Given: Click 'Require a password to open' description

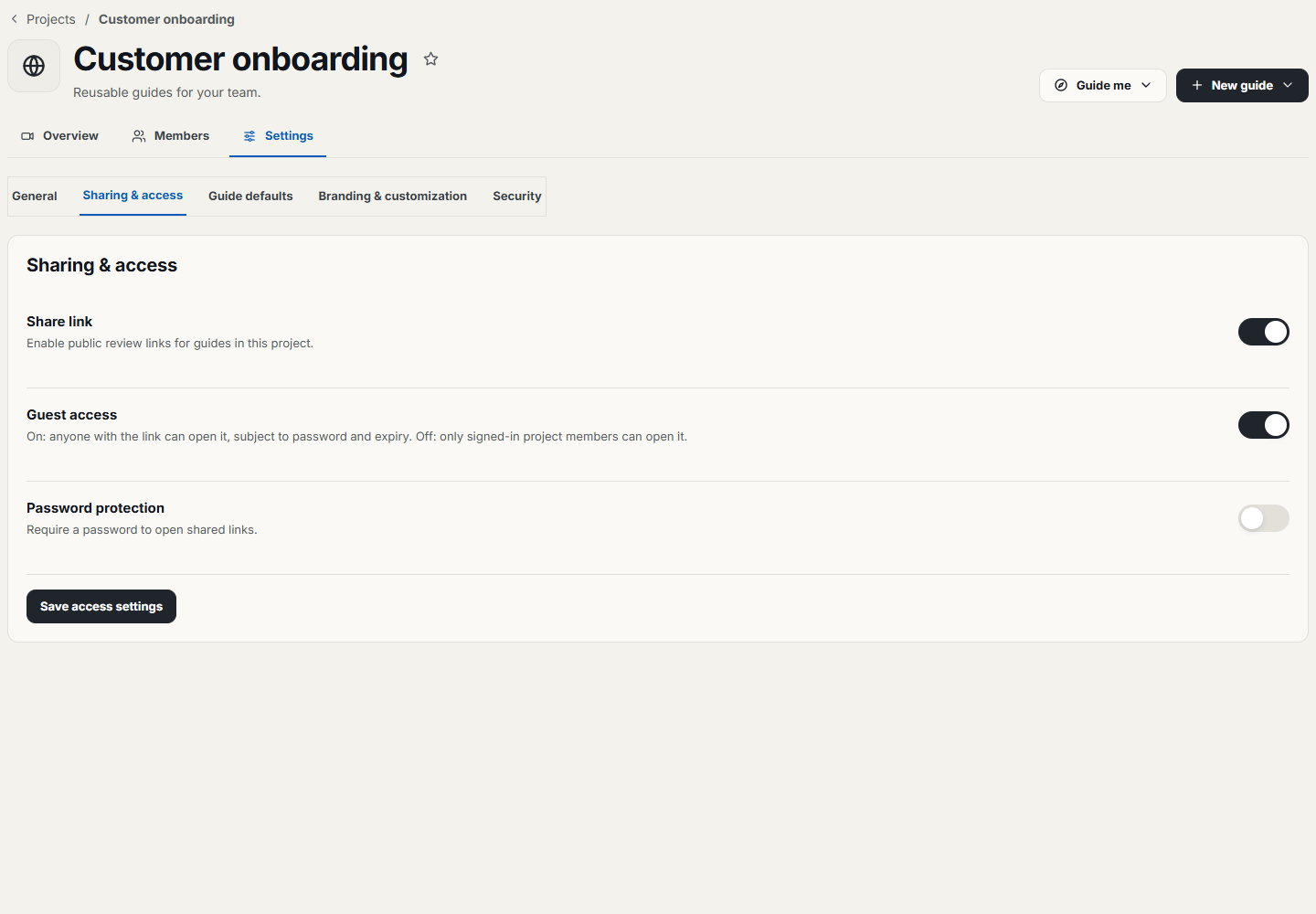Looking at the screenshot, I should click(x=142, y=530).
